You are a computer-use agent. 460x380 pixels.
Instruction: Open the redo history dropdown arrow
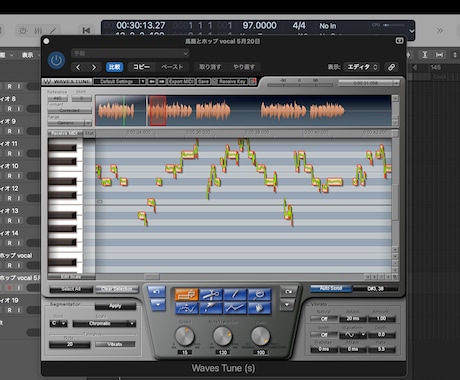(287, 305)
